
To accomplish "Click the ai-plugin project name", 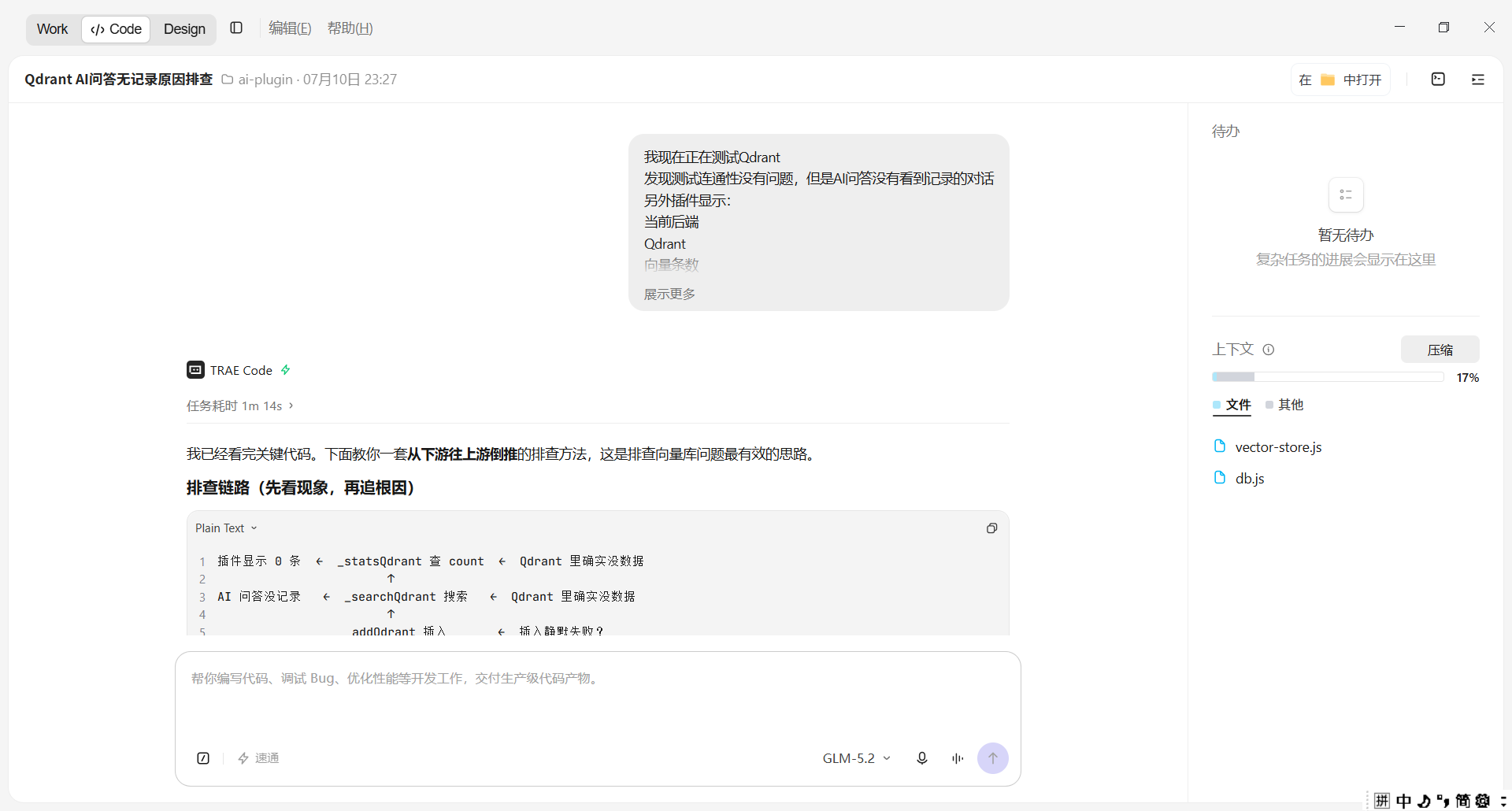I will pyautogui.click(x=265, y=80).
